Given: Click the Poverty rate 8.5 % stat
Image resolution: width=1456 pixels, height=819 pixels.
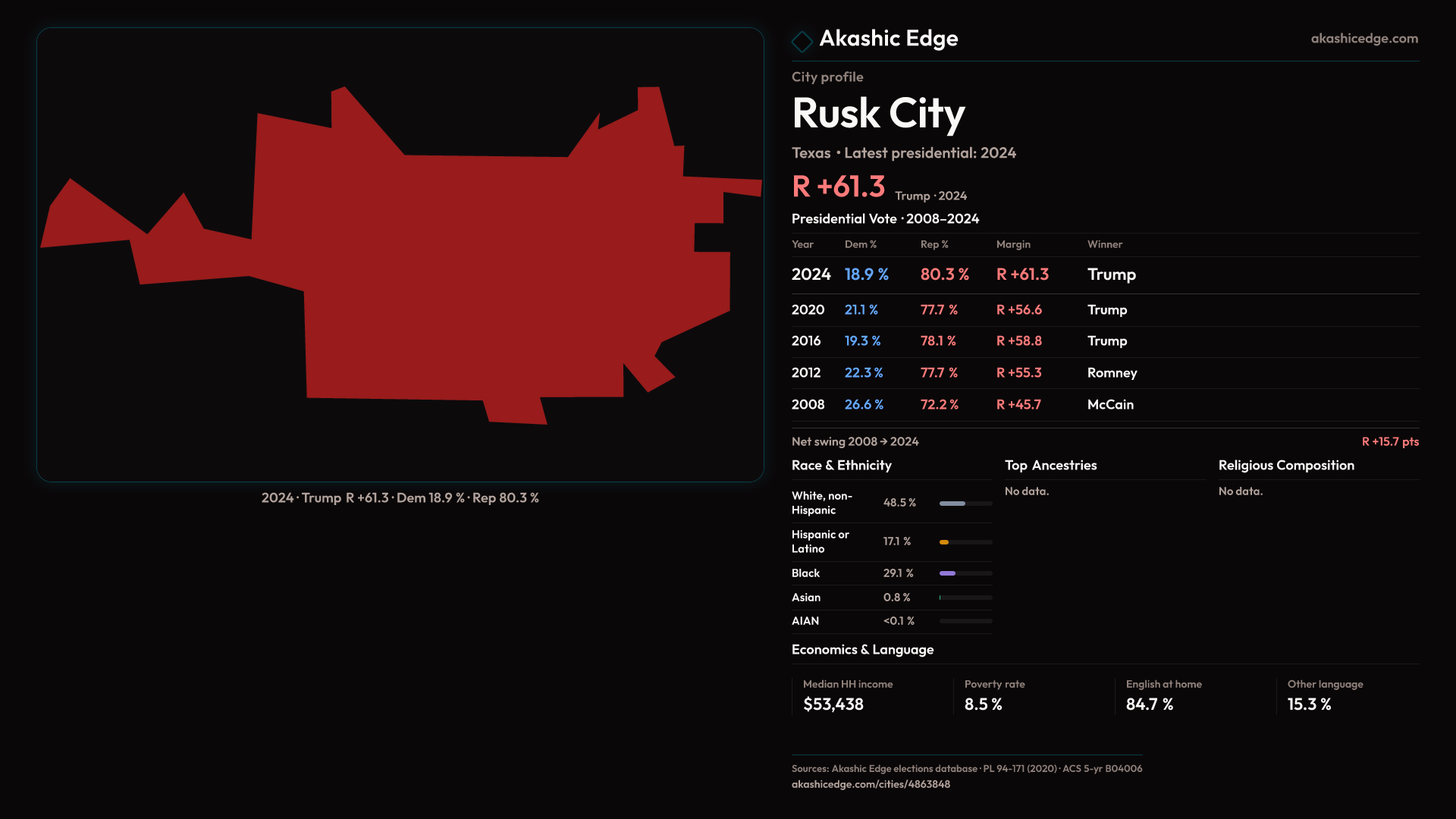Looking at the screenshot, I should pos(983,704).
